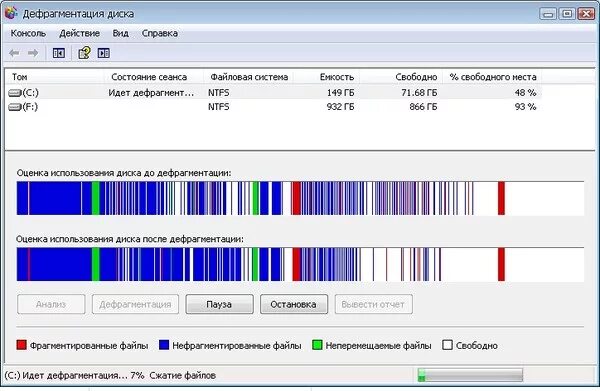Screen dimensions: 600x391
Task: Select the (F:) drive icon
Action: coord(15,107)
